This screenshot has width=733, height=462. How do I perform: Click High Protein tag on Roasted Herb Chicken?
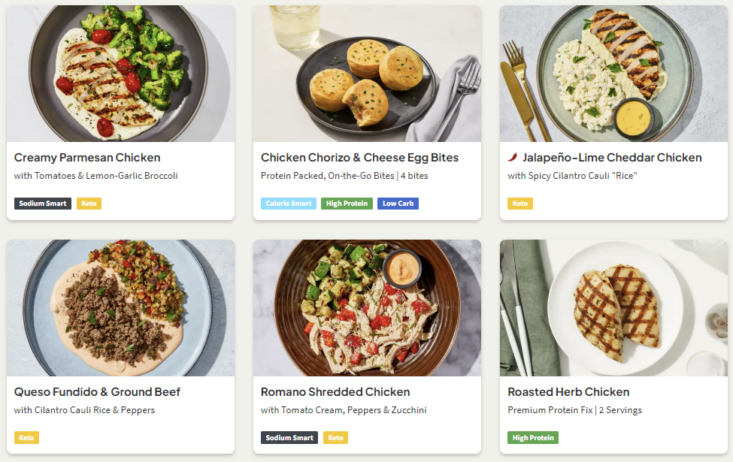533,437
